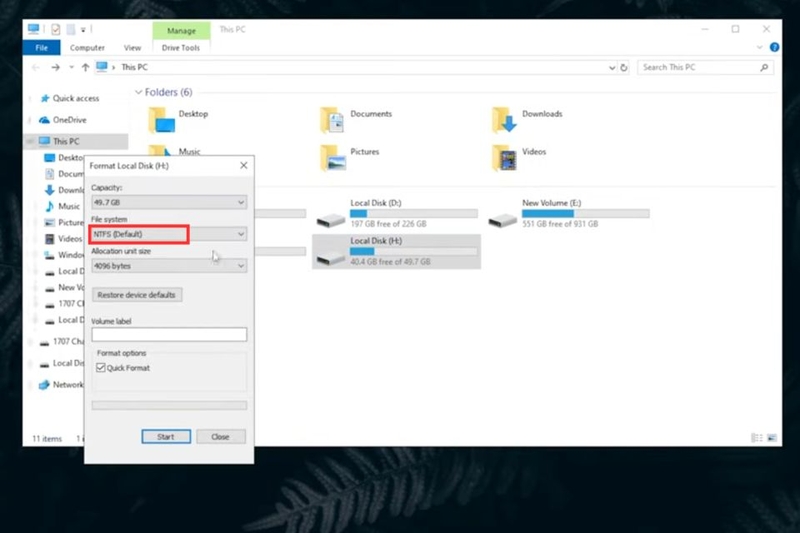Click New Volume (E:) usage bar
800x533 pixels.
[586, 213]
